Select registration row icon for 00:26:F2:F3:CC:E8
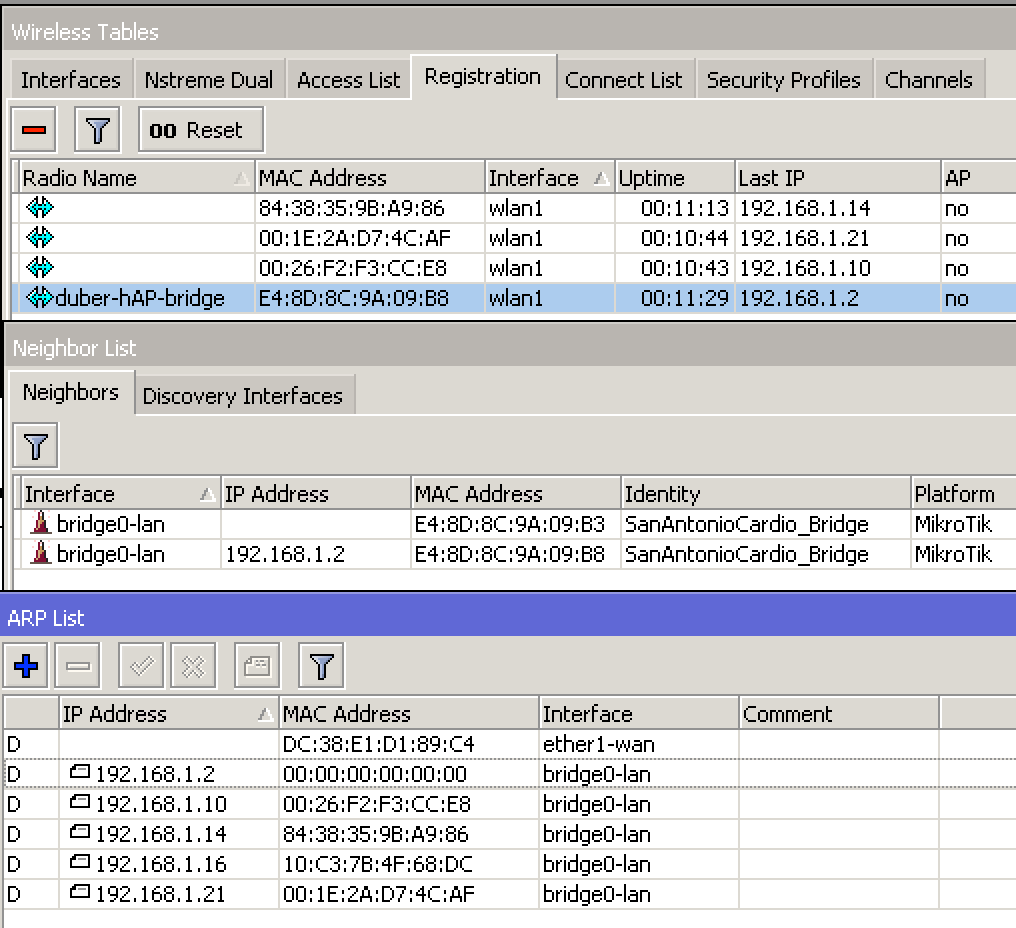This screenshot has height=928, width=1016. point(40,268)
